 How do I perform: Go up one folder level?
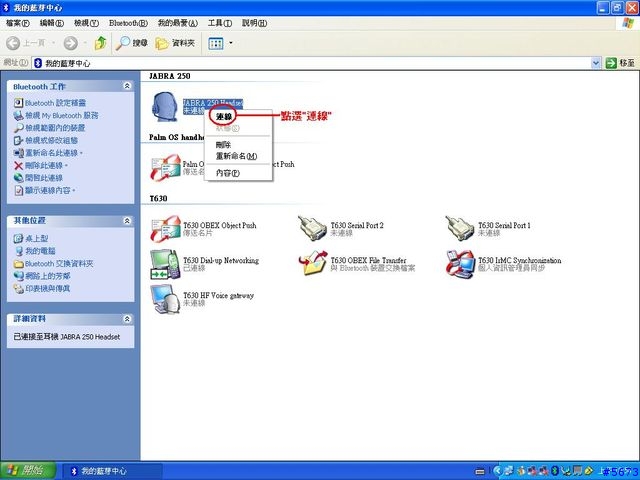click(x=100, y=42)
